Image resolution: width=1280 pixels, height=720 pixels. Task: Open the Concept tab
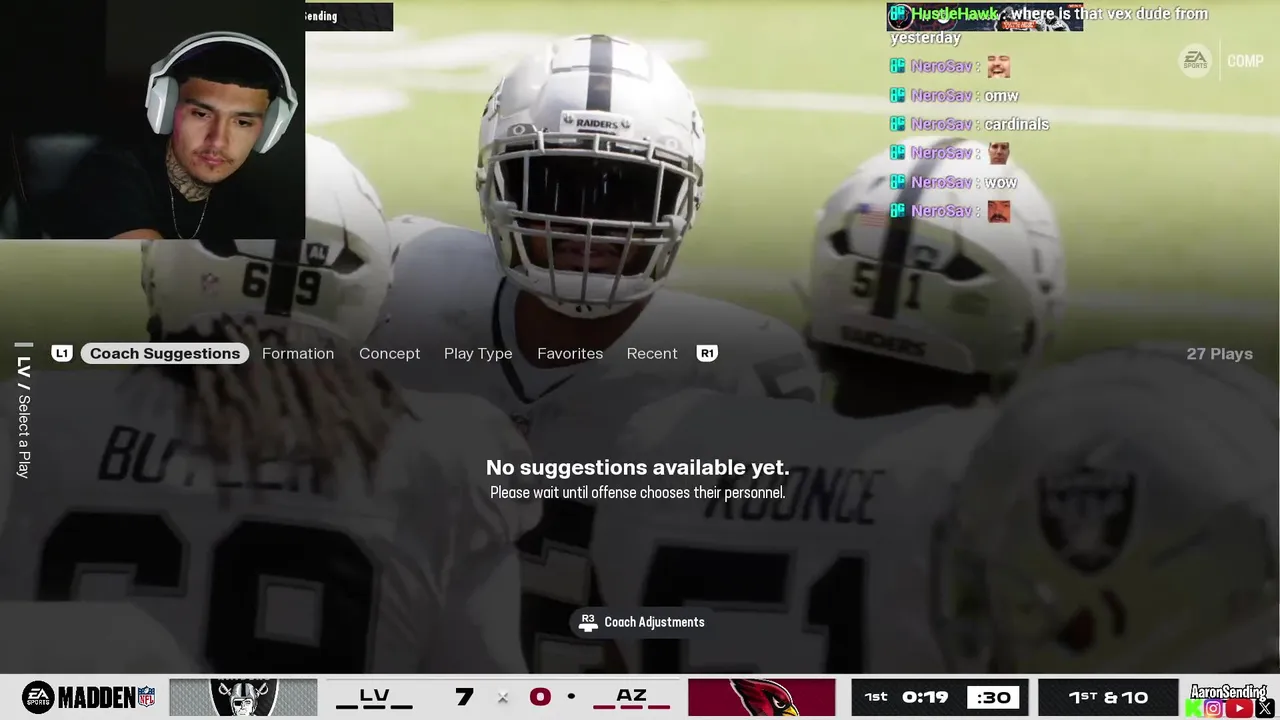390,353
